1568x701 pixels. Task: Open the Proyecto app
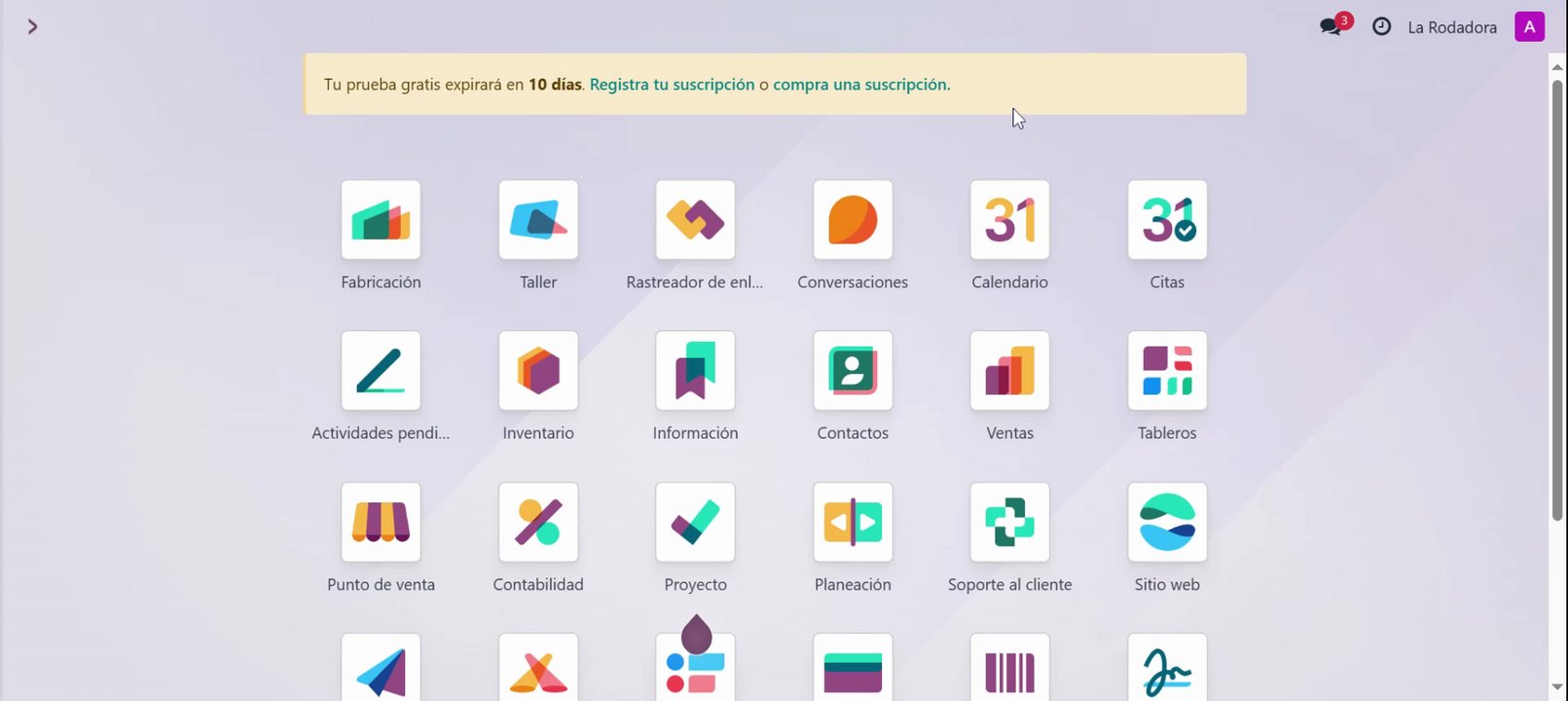click(x=695, y=523)
